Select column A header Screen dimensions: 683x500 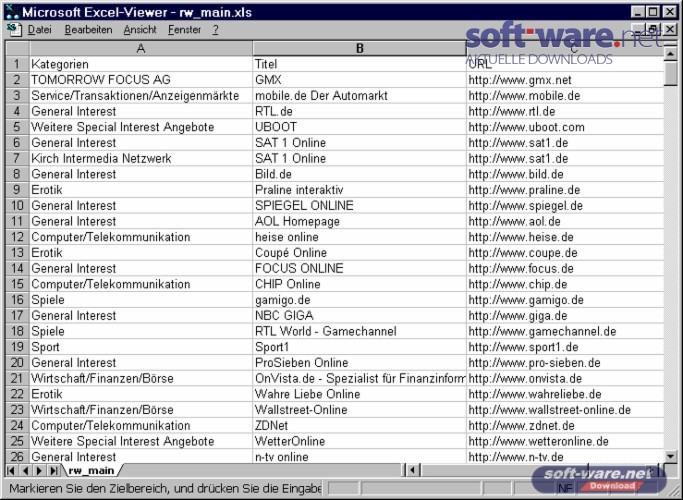[x=141, y=48]
